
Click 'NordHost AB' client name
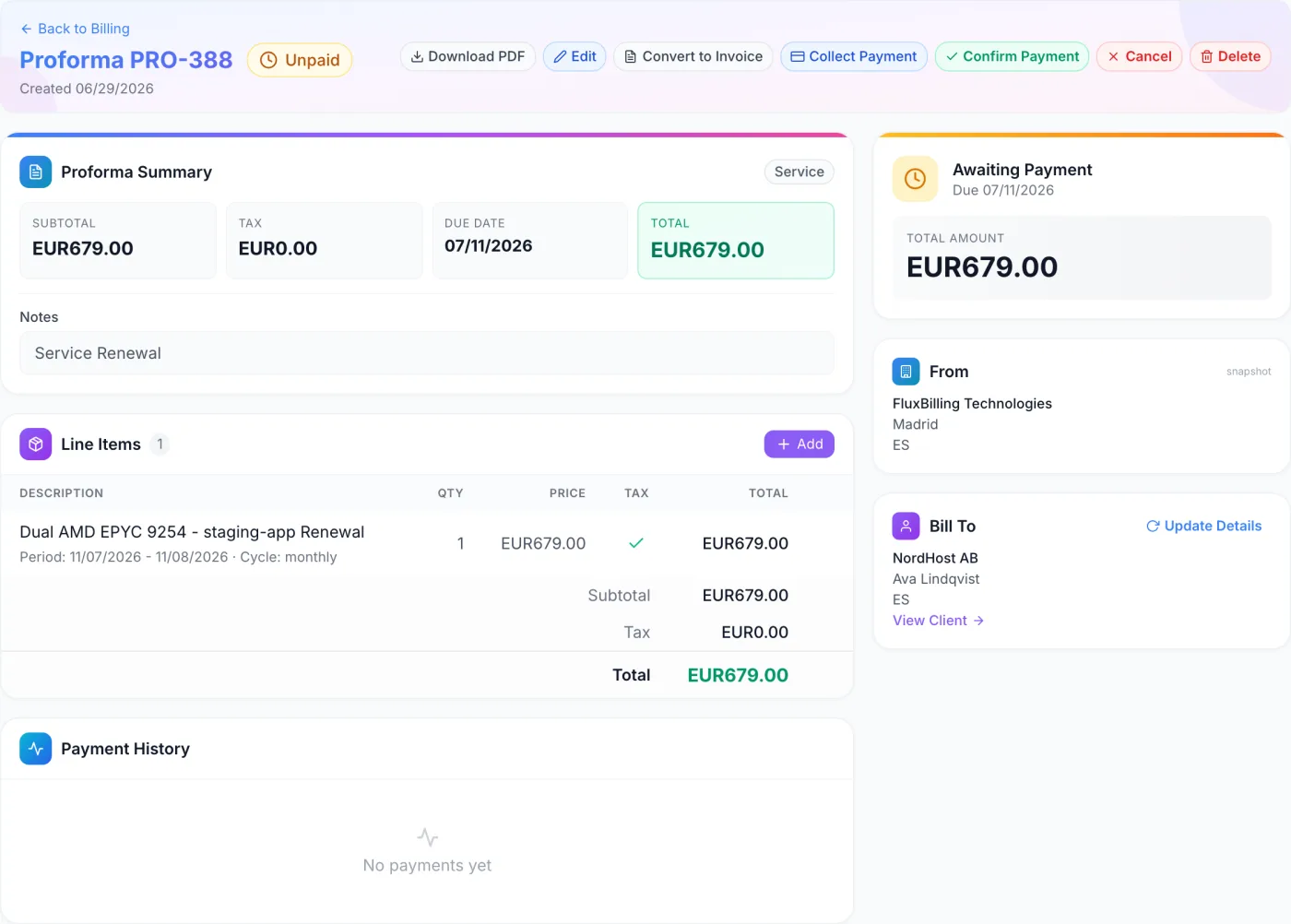pos(935,558)
